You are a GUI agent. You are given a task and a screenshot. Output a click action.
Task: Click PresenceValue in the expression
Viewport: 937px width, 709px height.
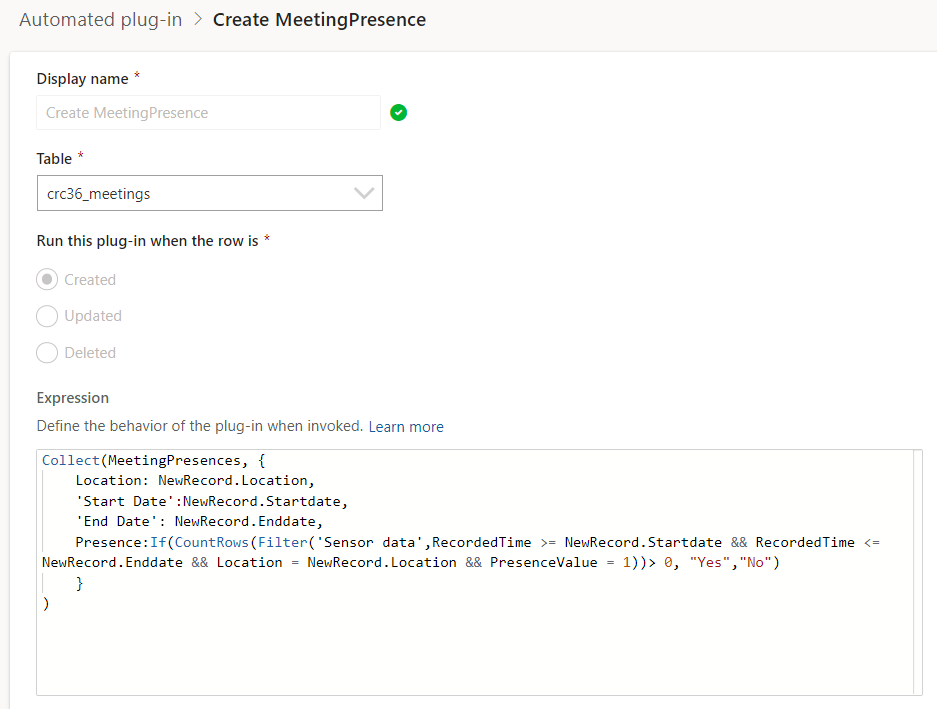click(x=544, y=563)
